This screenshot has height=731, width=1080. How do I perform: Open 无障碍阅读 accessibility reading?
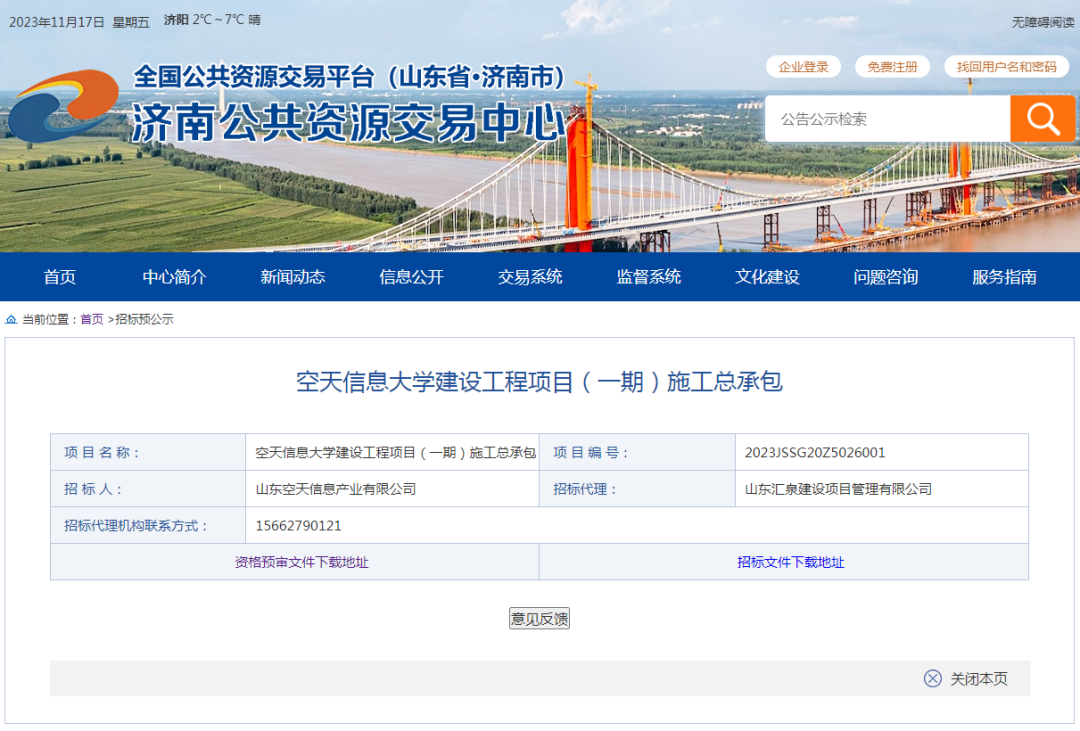1043,22
